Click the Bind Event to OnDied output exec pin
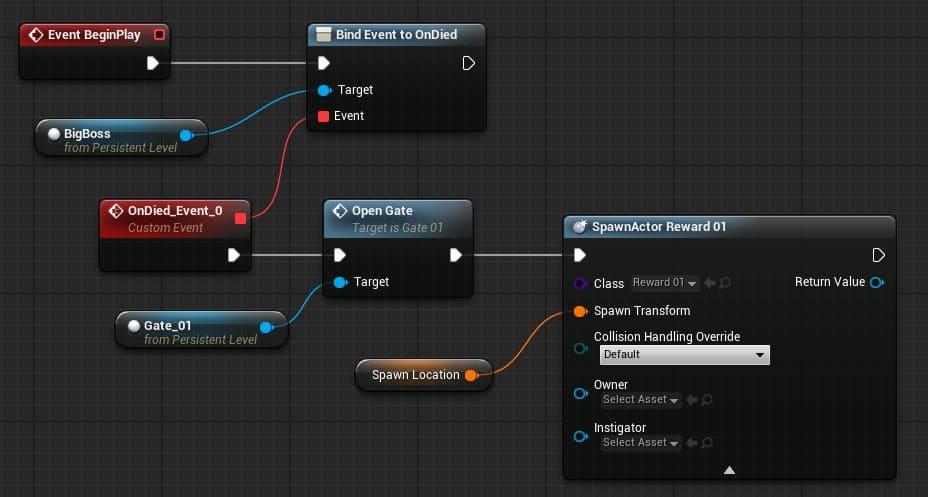 tap(468, 63)
